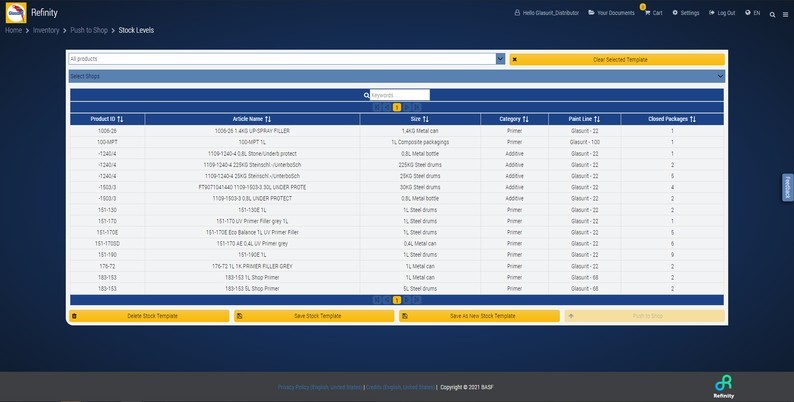Sort by Article Name column
Viewport: 794px width, 402px height.
tap(252, 119)
